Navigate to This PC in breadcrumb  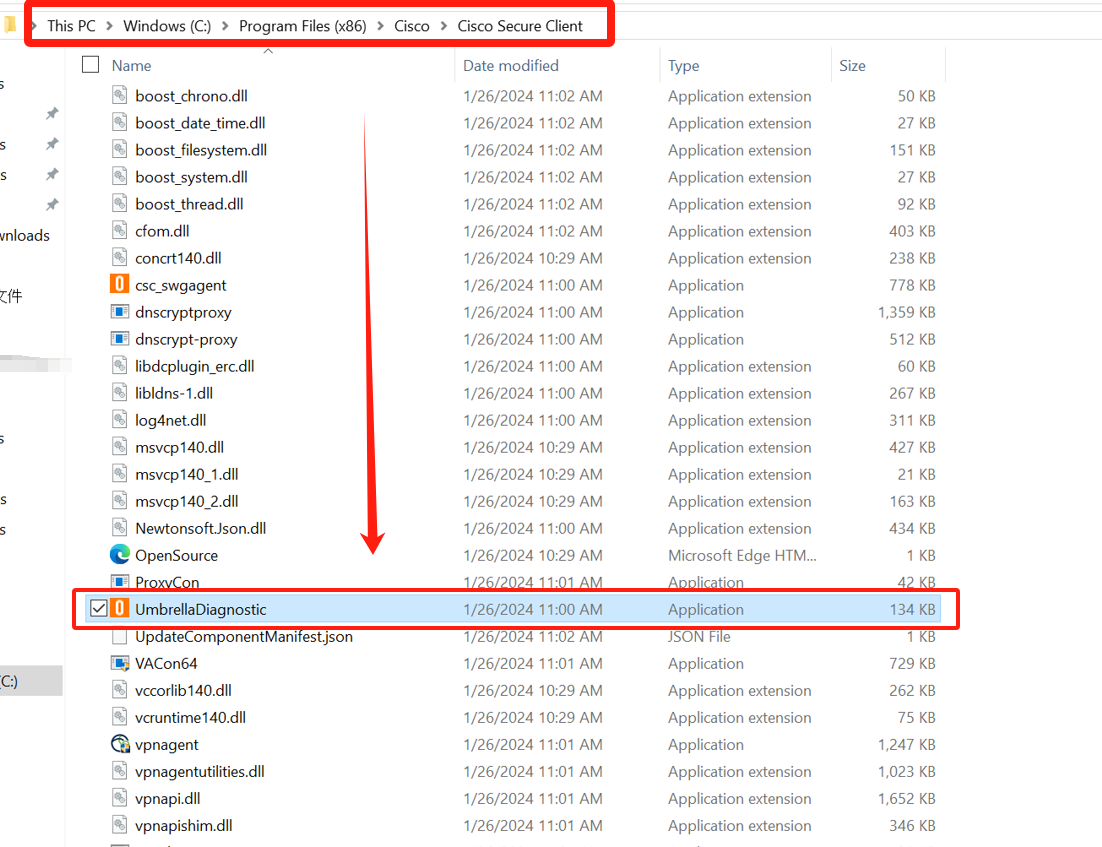71,26
